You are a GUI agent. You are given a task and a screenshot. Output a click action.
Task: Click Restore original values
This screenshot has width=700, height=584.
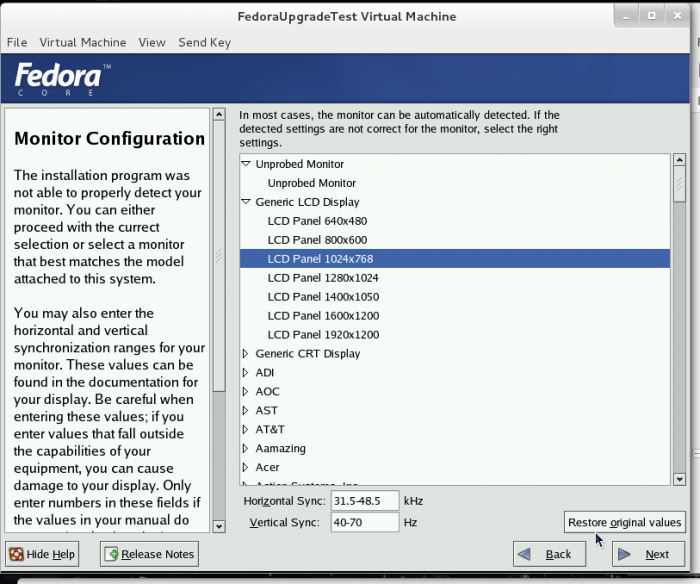tap(624, 523)
